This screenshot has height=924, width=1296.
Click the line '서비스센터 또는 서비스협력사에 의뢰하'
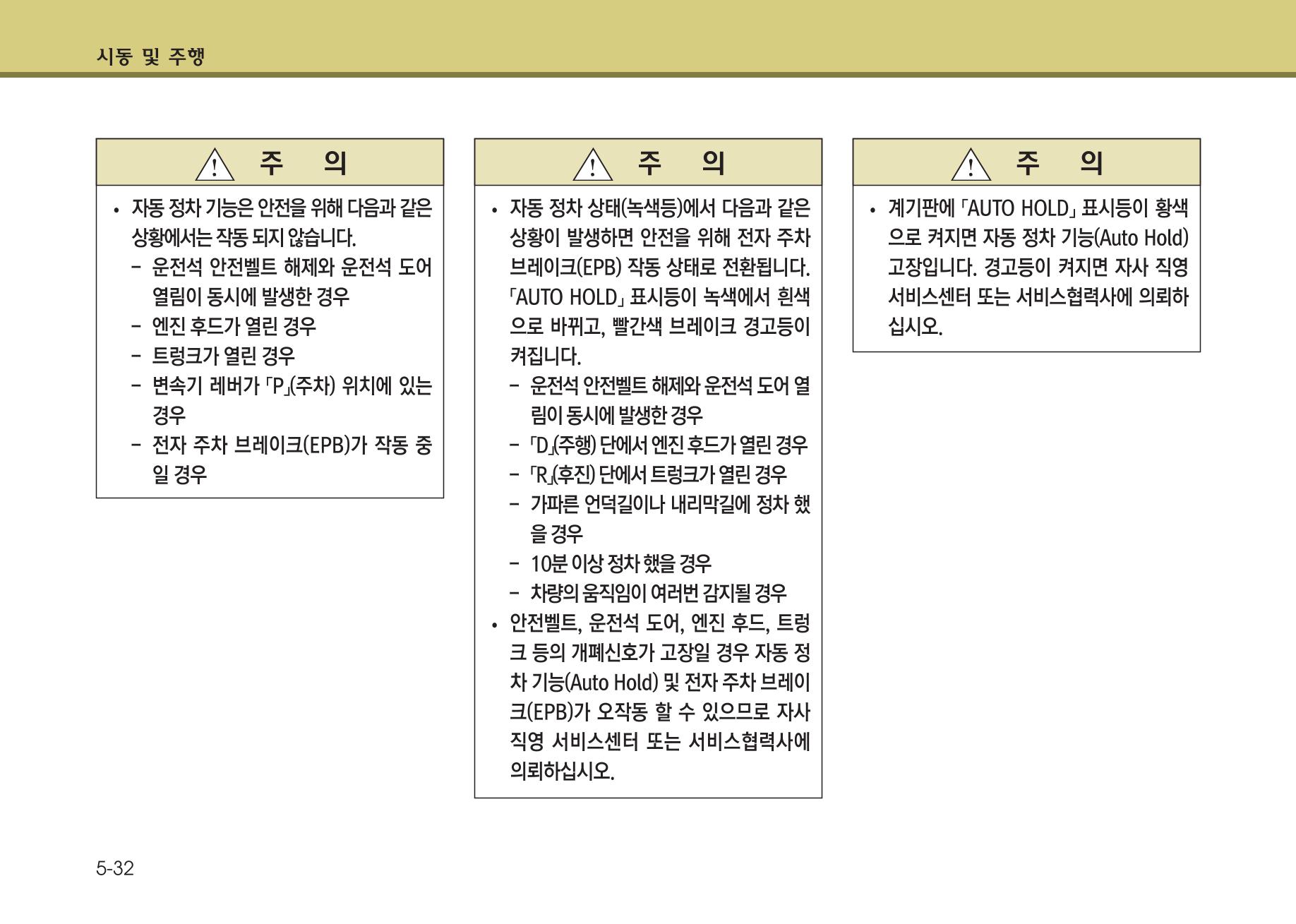(x=1038, y=296)
